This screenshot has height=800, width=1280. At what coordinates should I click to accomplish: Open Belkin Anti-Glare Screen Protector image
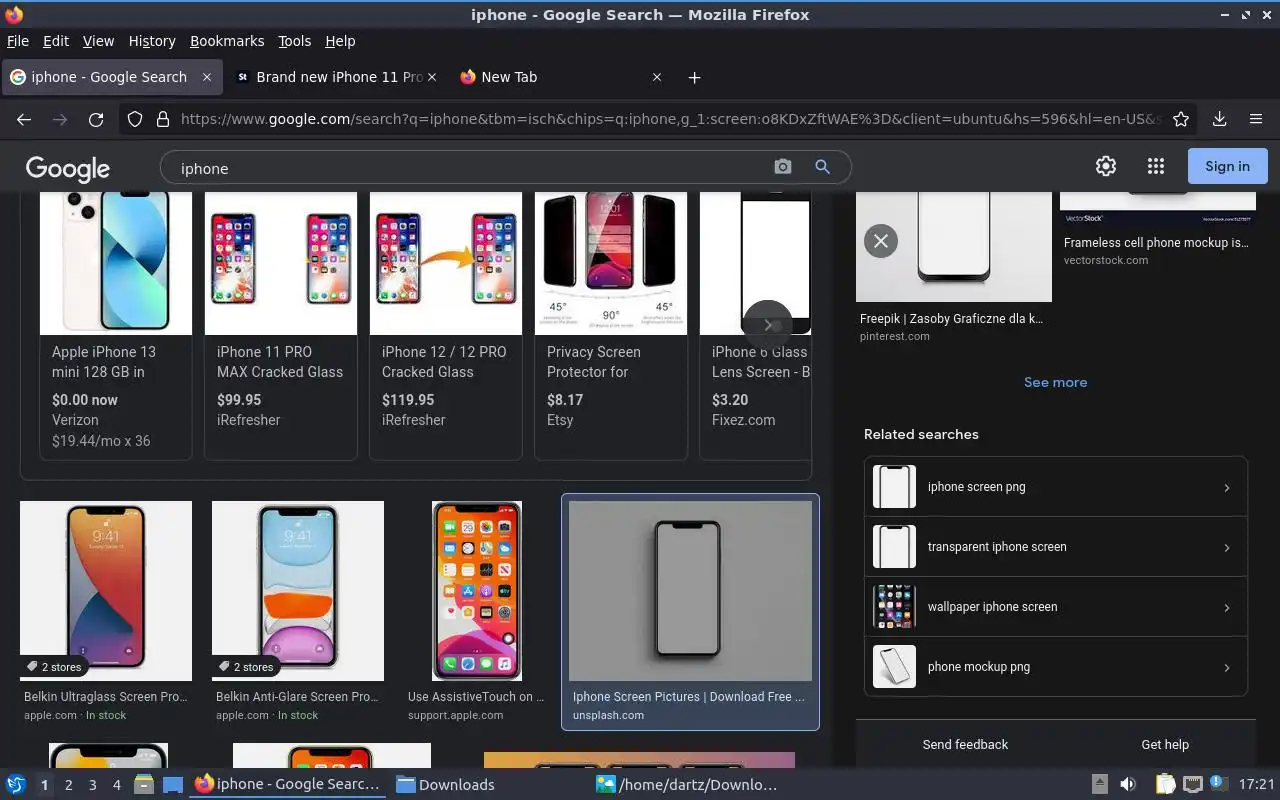pyautogui.click(x=298, y=591)
